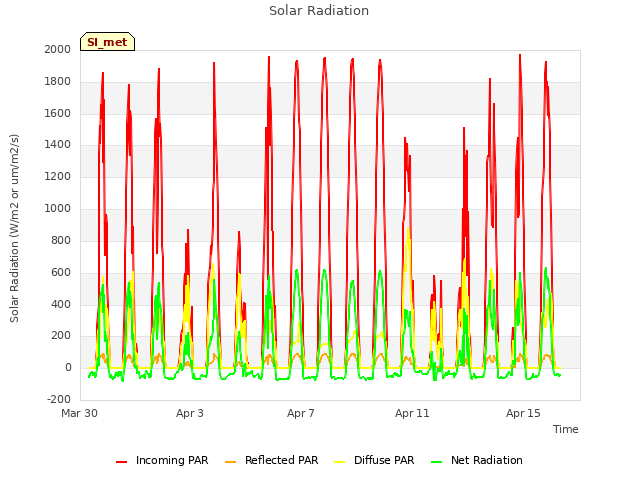Viewport: 640px width, 480px height.
Task: Toggle the Net Radiation legend entry
Action: [x=477, y=460]
